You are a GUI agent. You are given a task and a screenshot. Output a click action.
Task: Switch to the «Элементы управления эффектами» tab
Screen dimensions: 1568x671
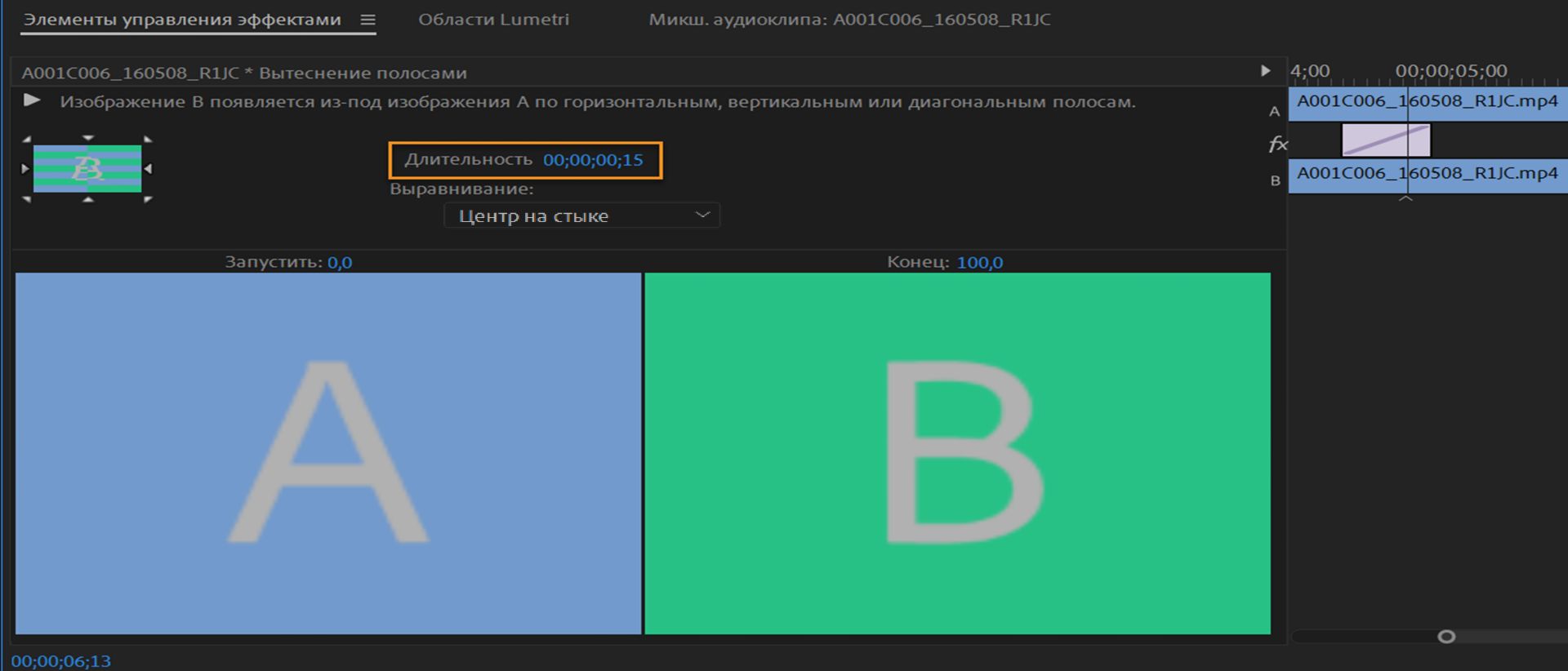click(182, 20)
